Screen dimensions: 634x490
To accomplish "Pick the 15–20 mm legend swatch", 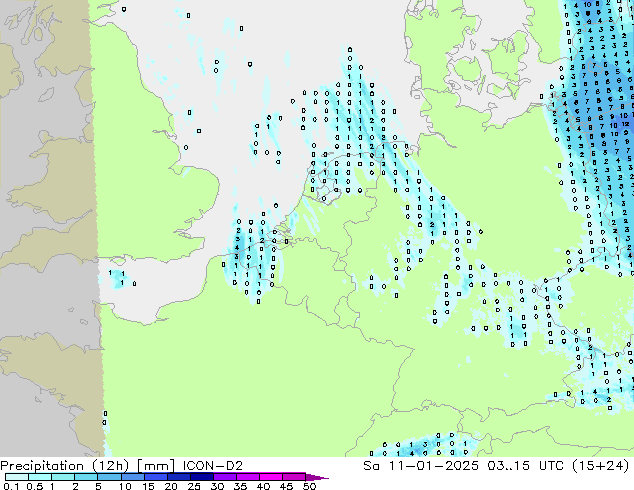I will click(x=156, y=477).
